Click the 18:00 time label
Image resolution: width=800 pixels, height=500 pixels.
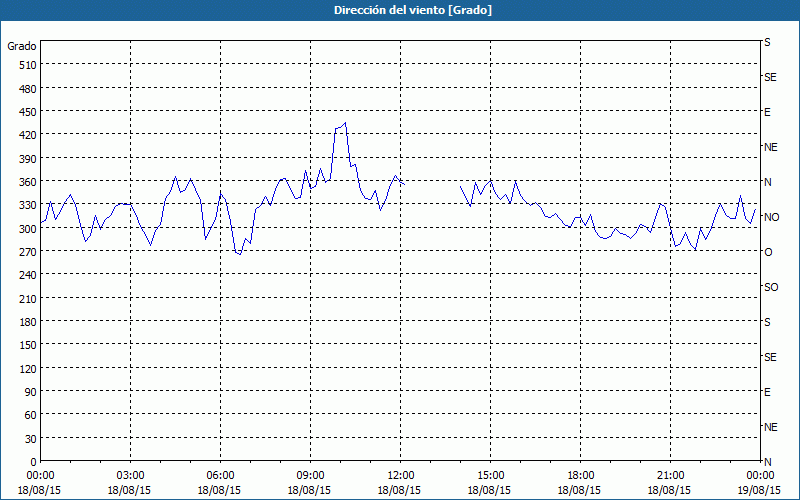pyautogui.click(x=580, y=476)
